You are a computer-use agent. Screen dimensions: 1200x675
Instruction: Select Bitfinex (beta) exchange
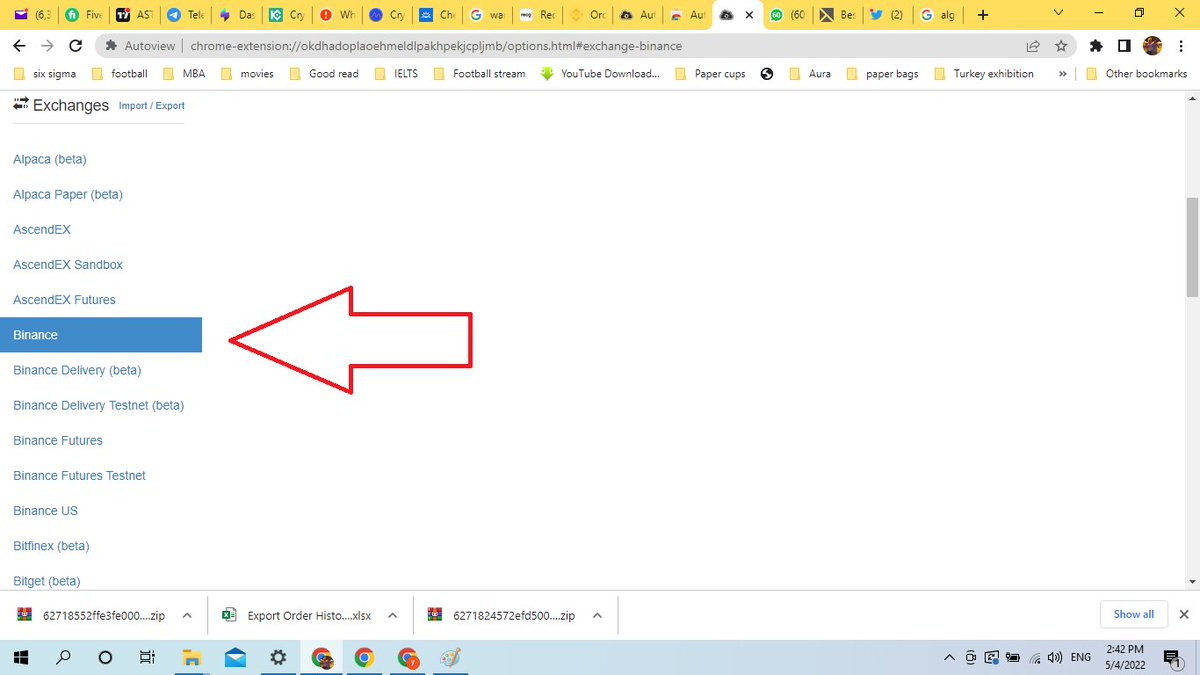[51, 546]
